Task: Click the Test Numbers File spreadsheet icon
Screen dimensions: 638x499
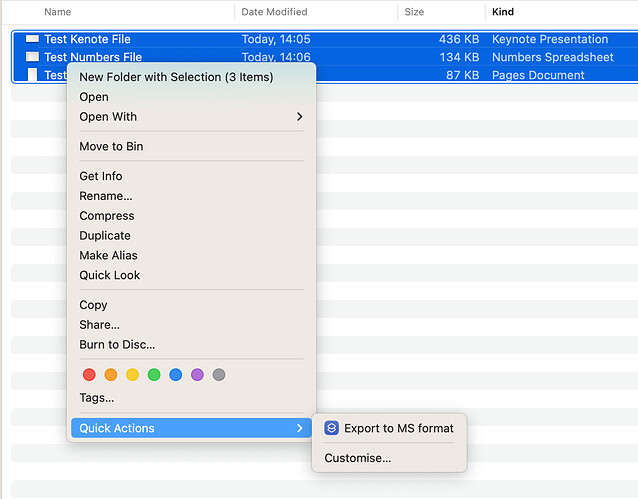Action: tap(33, 57)
